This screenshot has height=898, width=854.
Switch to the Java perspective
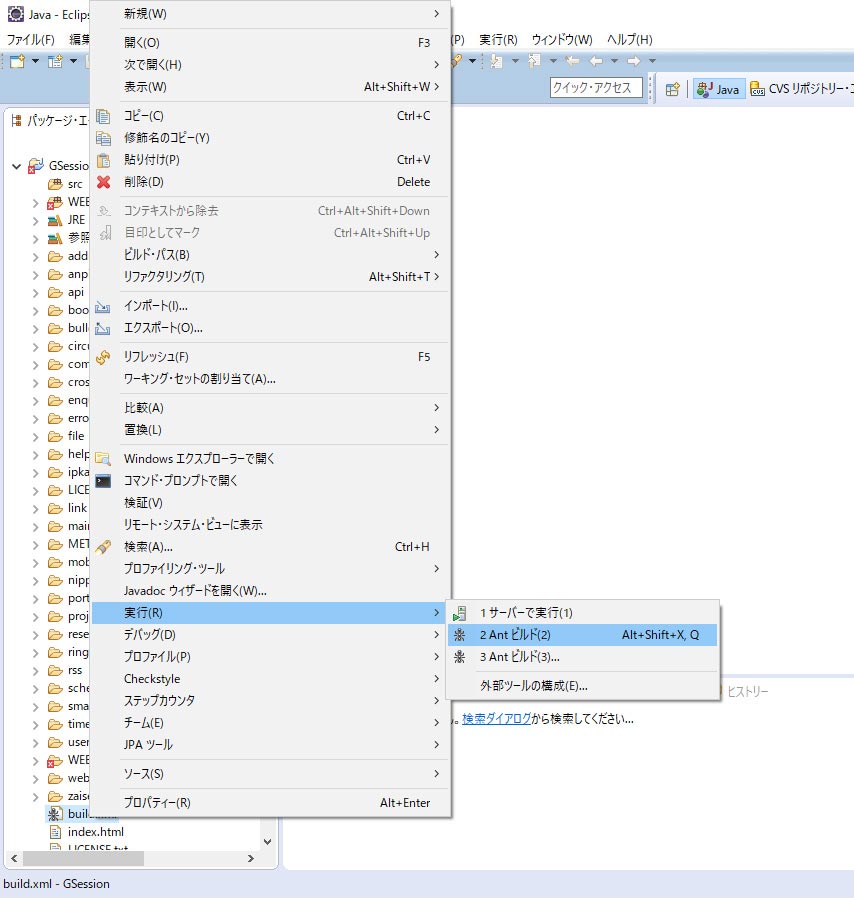pyautogui.click(x=719, y=89)
